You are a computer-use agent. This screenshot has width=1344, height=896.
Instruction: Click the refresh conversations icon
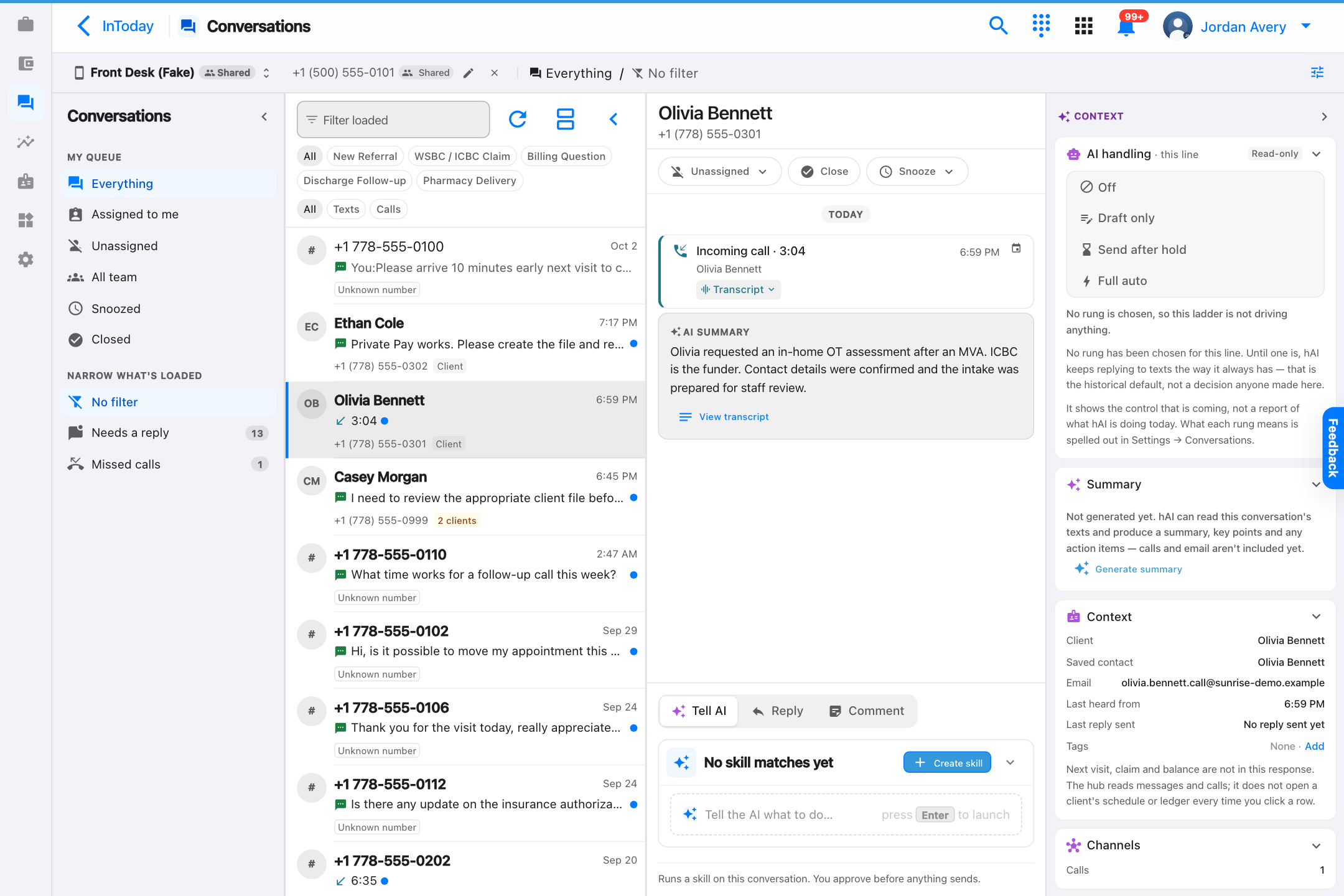[x=518, y=119]
